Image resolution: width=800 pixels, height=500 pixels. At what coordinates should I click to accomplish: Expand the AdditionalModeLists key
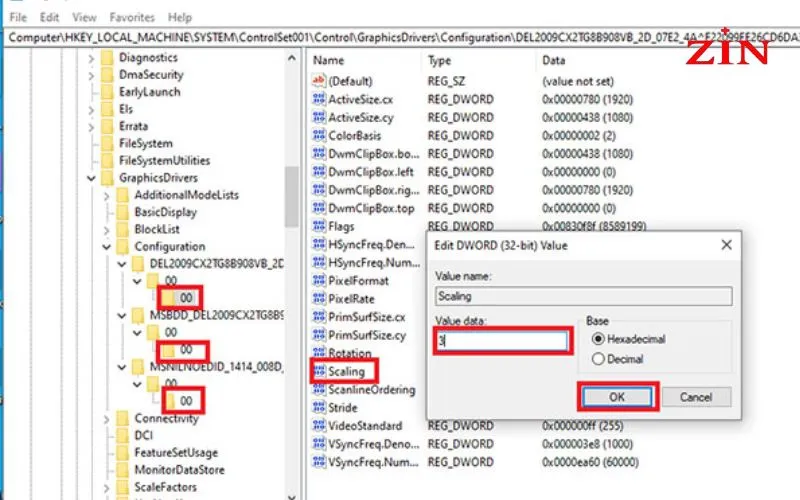point(107,195)
